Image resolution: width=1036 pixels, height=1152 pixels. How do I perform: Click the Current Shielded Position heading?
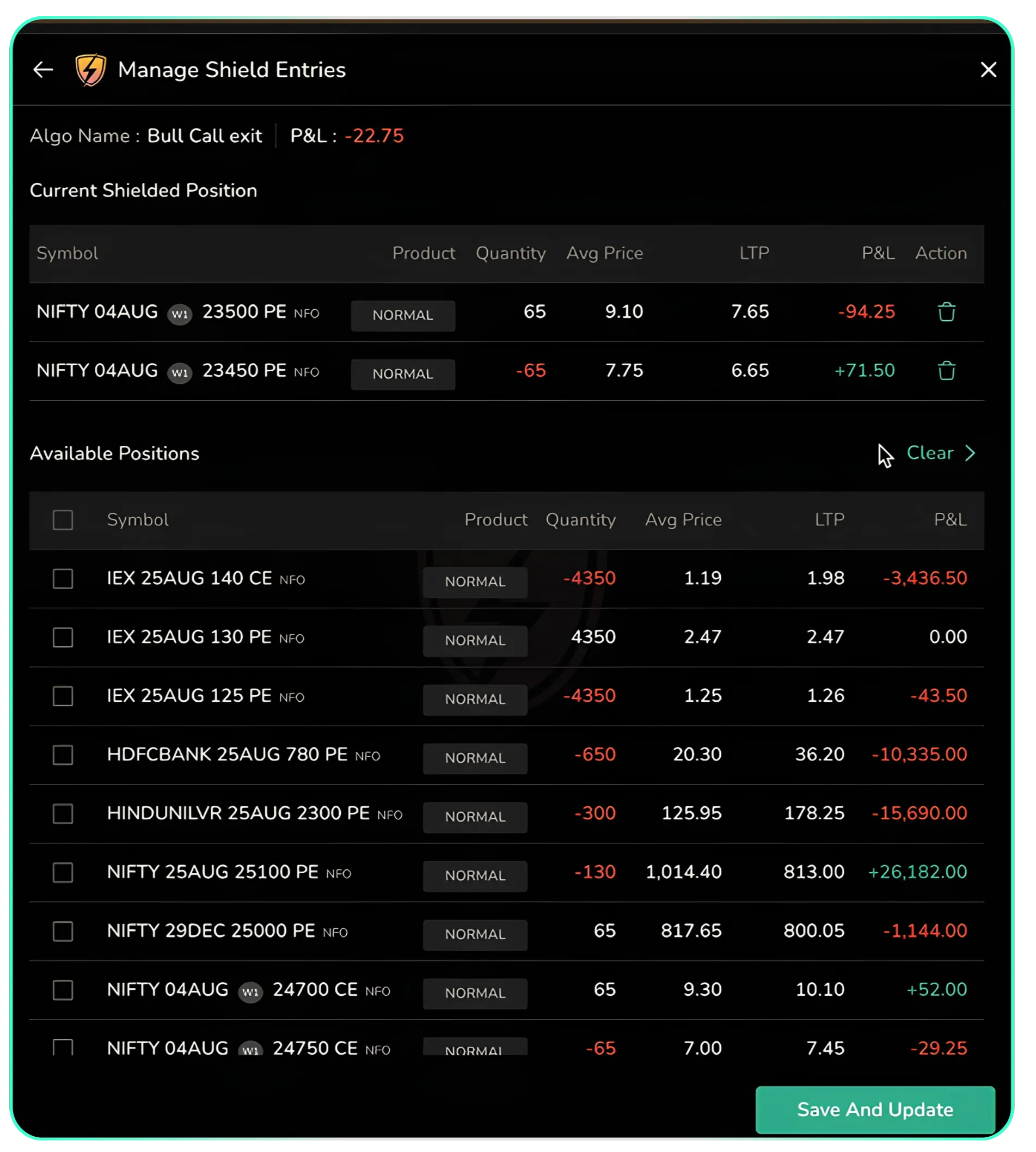[143, 191]
